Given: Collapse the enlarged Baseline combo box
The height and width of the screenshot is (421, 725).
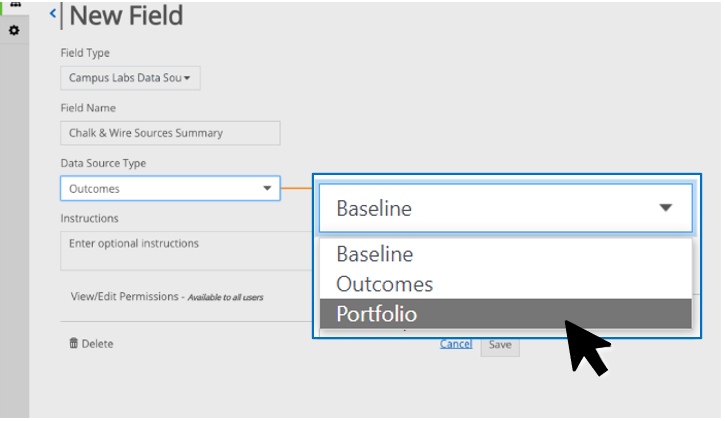Looking at the screenshot, I should [x=506, y=208].
